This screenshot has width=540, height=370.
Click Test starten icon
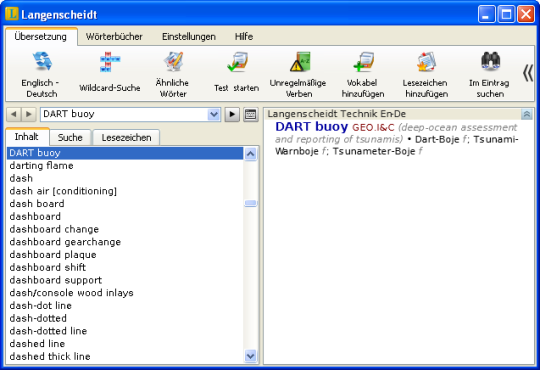[237, 62]
